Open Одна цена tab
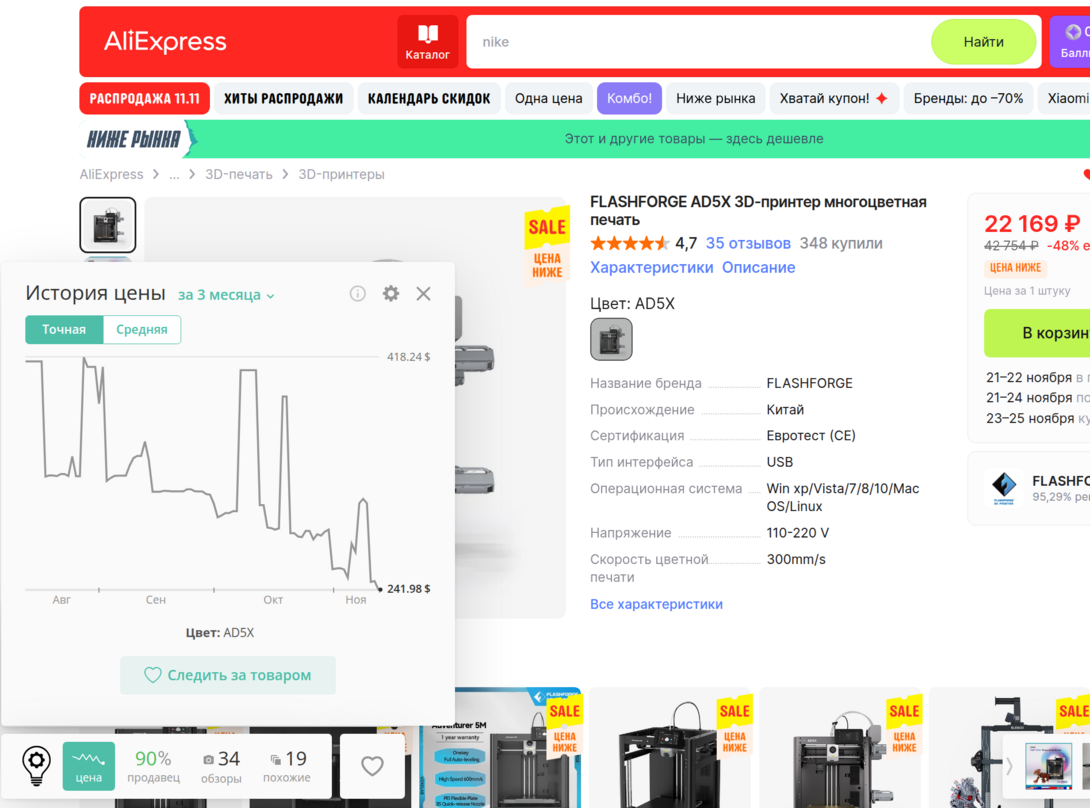1090x808 pixels. [x=548, y=99]
